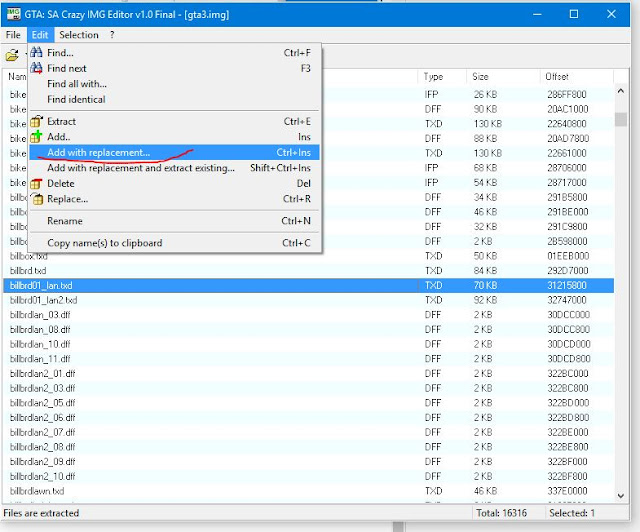Select the bilbrdlan2_10.dff file

pyautogui.click(x=42, y=476)
